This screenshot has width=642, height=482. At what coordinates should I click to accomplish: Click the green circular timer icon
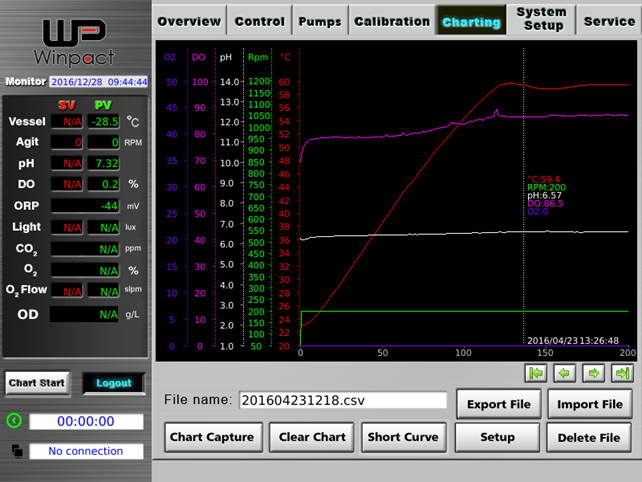(14, 421)
